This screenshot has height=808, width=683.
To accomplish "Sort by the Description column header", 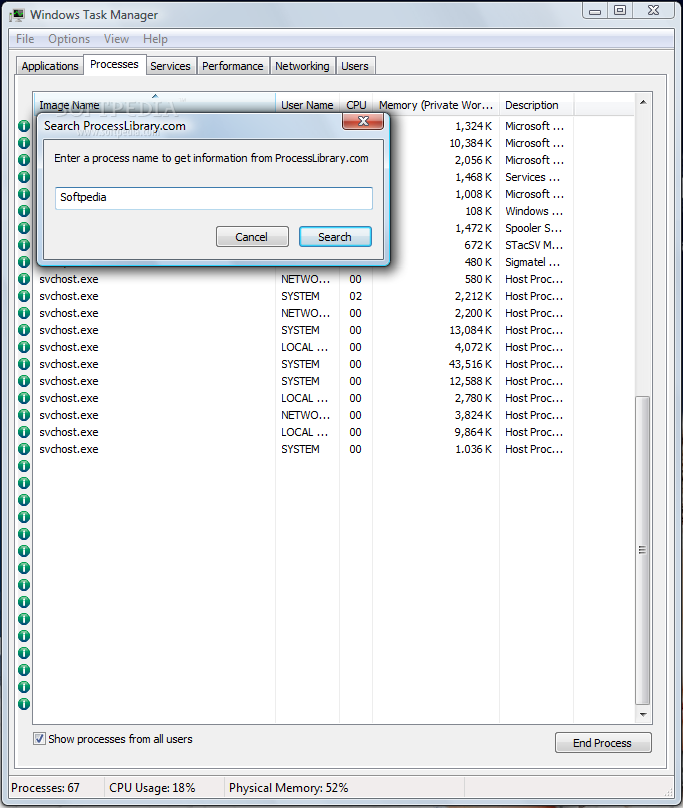I will pyautogui.click(x=537, y=105).
